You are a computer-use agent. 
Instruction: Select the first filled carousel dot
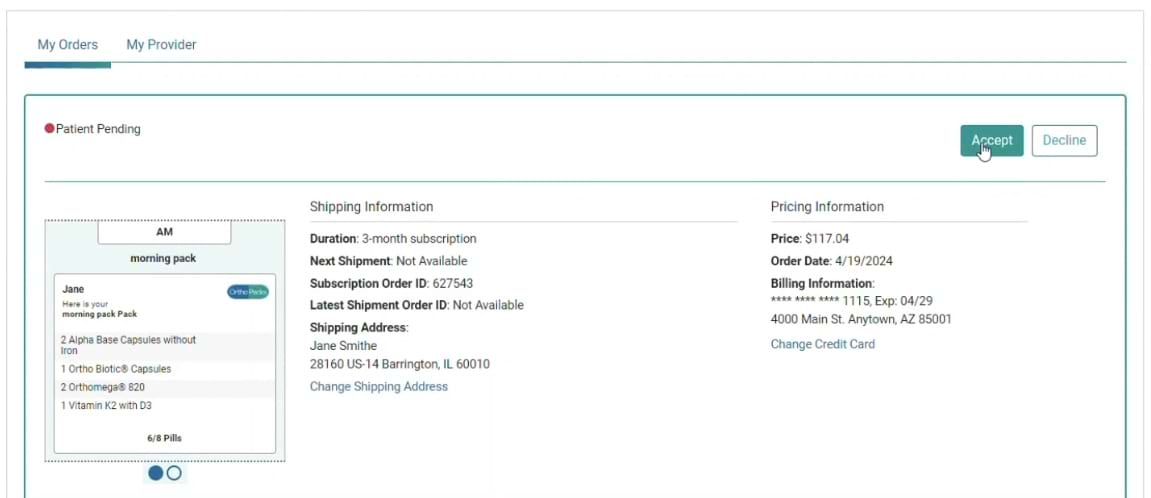click(156, 472)
